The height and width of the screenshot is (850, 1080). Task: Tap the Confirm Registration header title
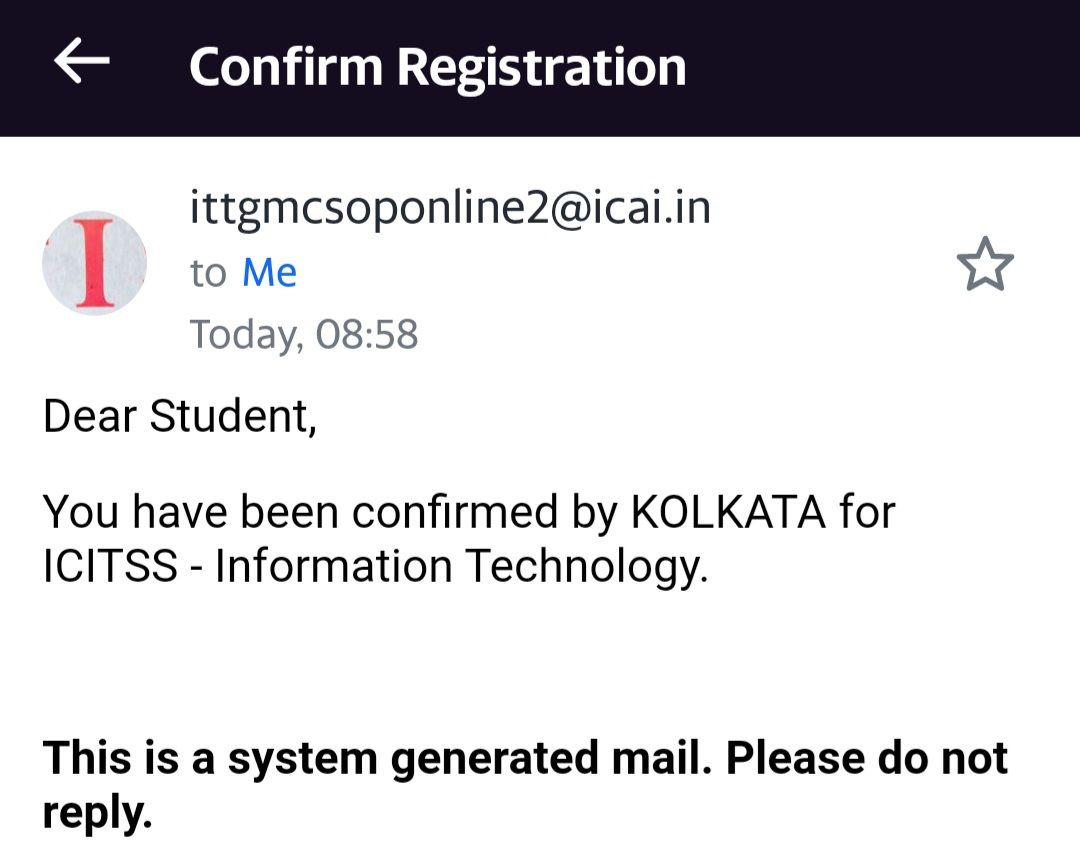(437, 67)
